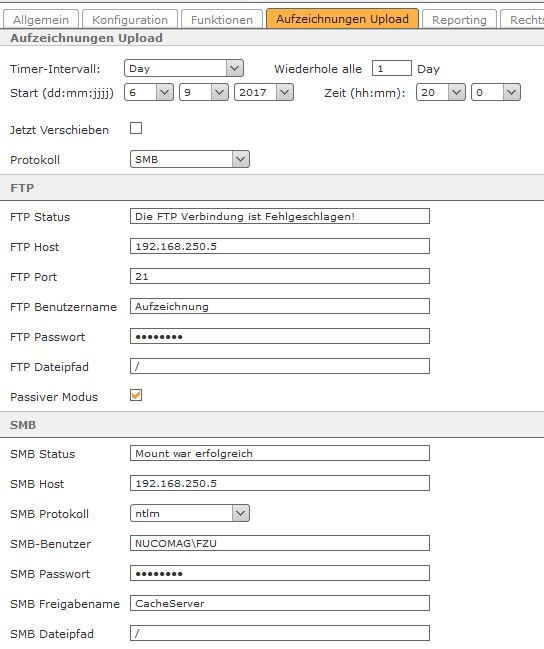Screen dimensions: 544x649
Task: Go to the Reporting tab
Action: pos(459,19)
